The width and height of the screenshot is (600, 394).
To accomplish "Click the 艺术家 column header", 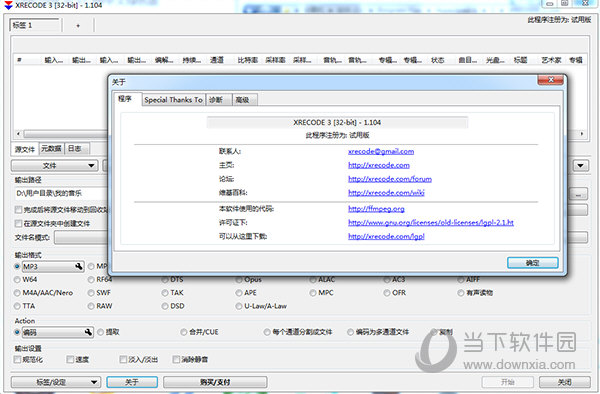I will pos(551,60).
